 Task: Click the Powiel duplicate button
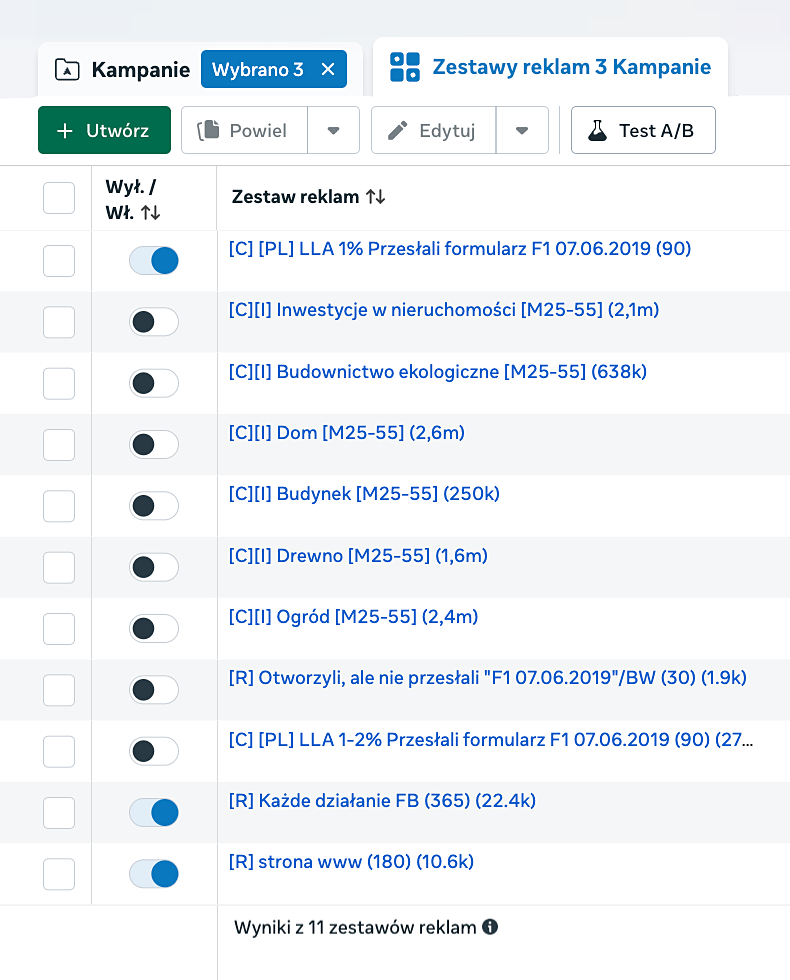244,130
